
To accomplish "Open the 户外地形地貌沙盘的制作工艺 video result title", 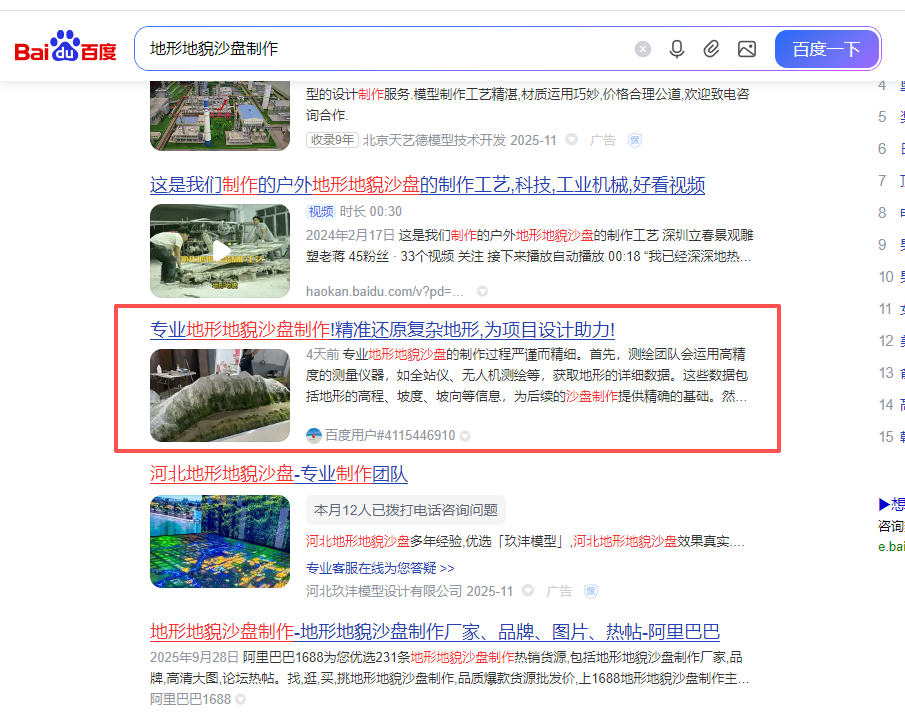I will click(427, 185).
